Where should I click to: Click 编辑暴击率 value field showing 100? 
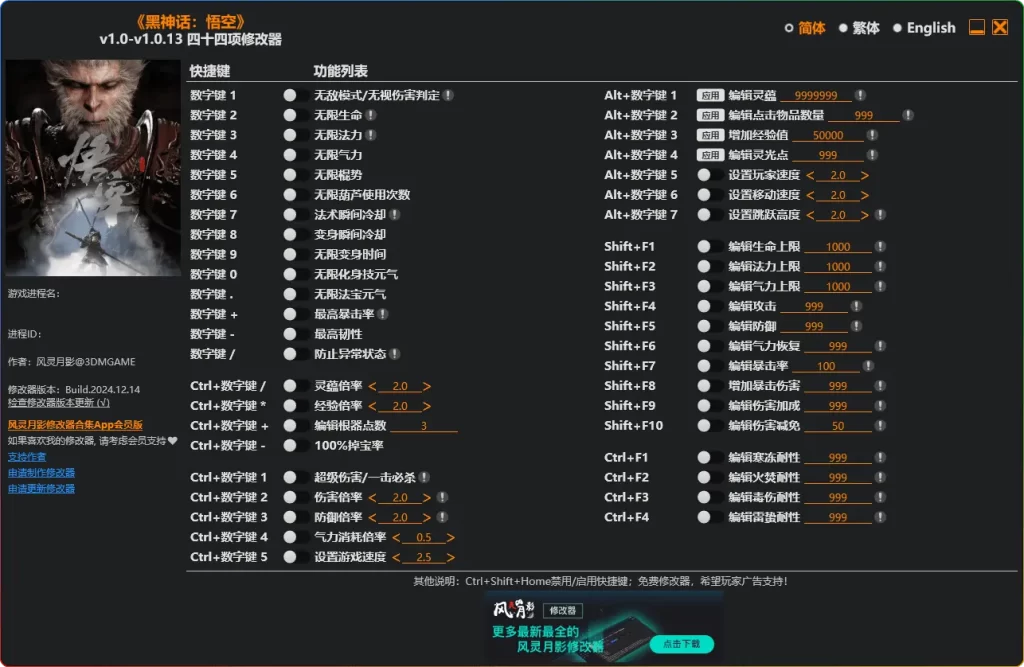pyautogui.click(x=825, y=366)
